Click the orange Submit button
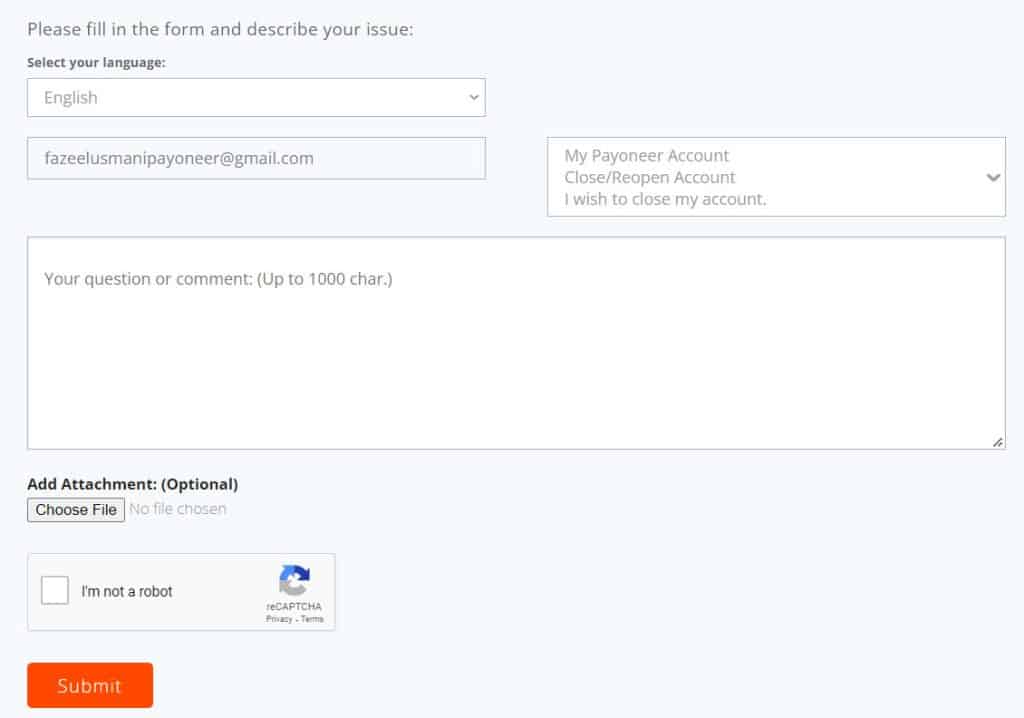Screen dimensions: 1024x718 [x=90, y=685]
